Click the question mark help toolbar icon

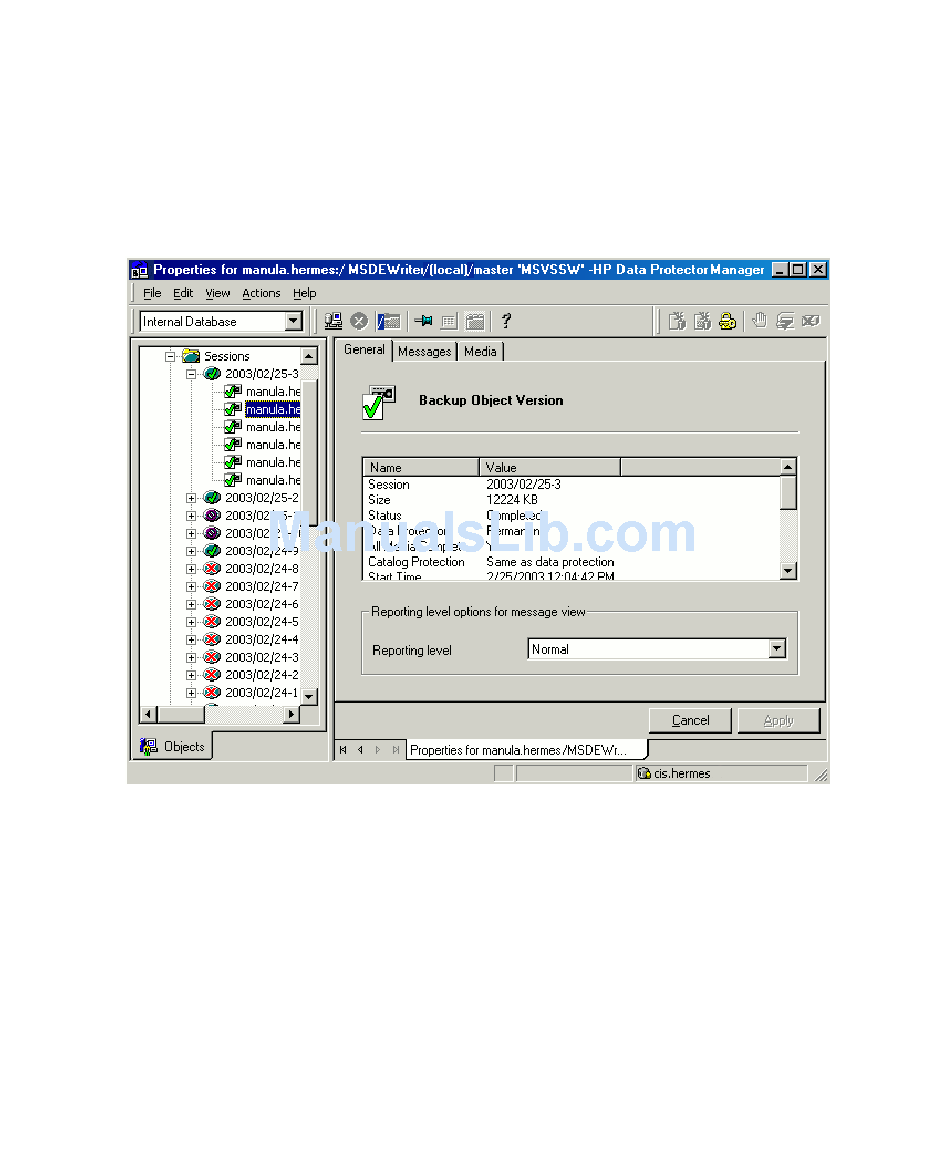tap(506, 321)
